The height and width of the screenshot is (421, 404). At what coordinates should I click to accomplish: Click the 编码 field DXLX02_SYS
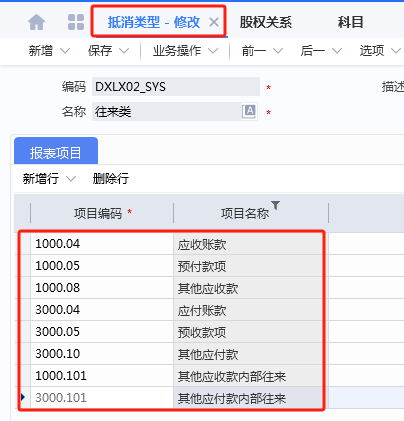176,87
